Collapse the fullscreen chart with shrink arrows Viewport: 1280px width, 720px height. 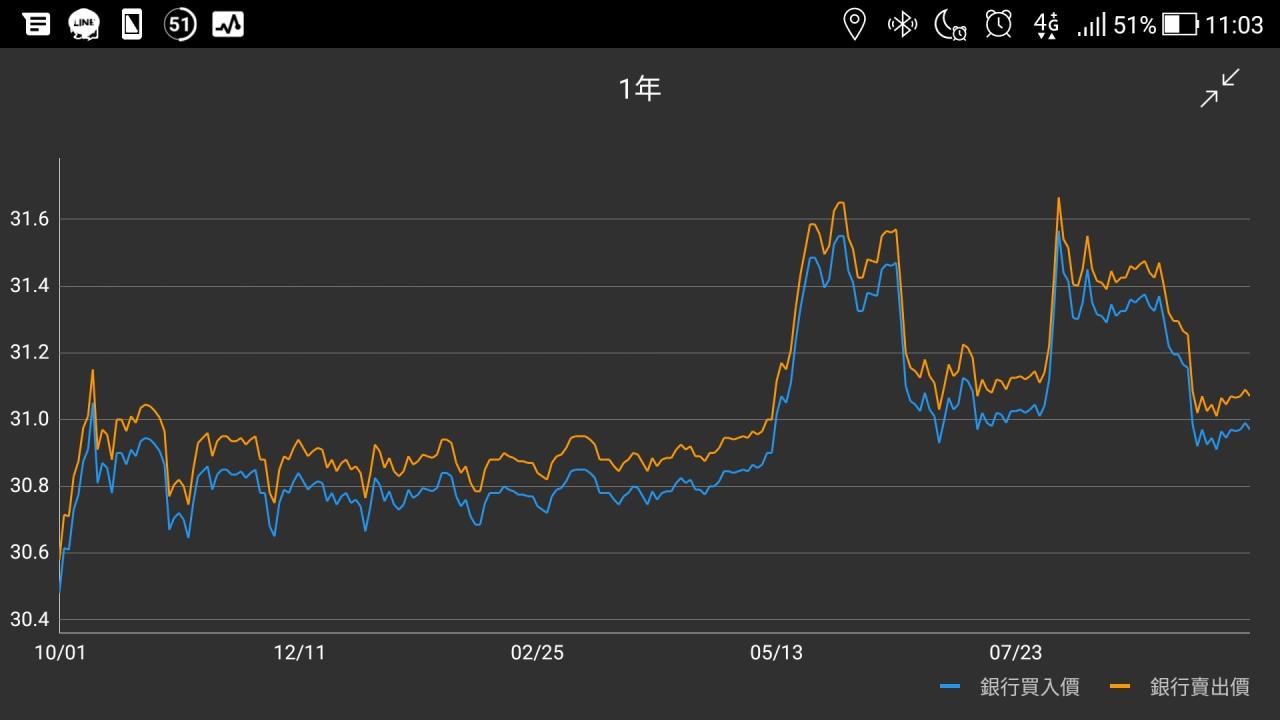(1220, 88)
